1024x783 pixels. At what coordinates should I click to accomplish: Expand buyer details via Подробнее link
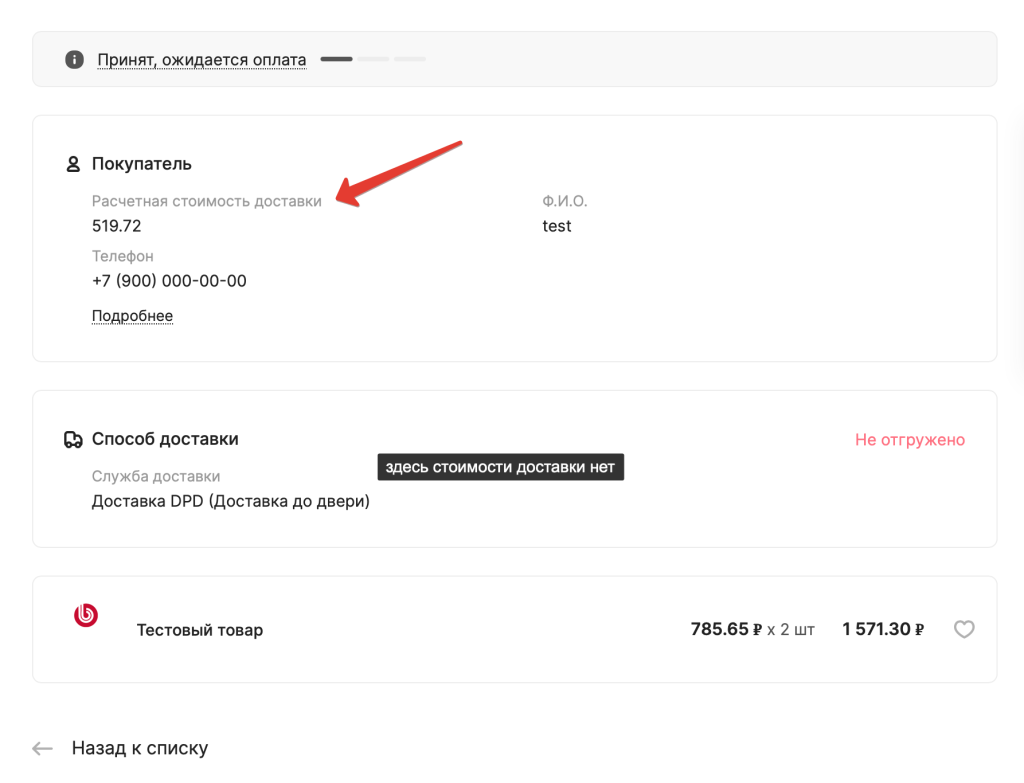(x=132, y=316)
